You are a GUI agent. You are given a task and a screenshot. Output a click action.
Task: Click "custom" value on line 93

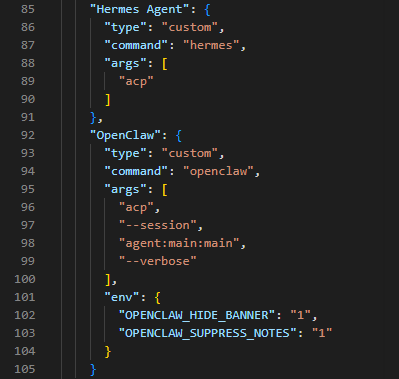tap(190, 153)
